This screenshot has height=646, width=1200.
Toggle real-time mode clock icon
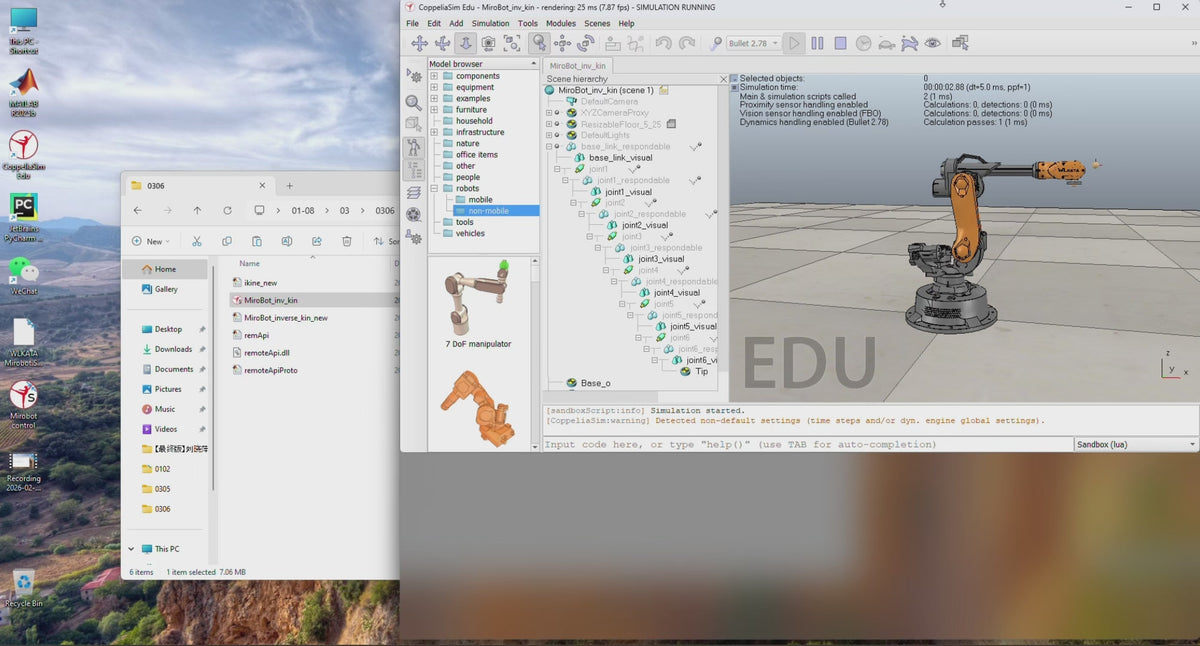click(x=863, y=43)
